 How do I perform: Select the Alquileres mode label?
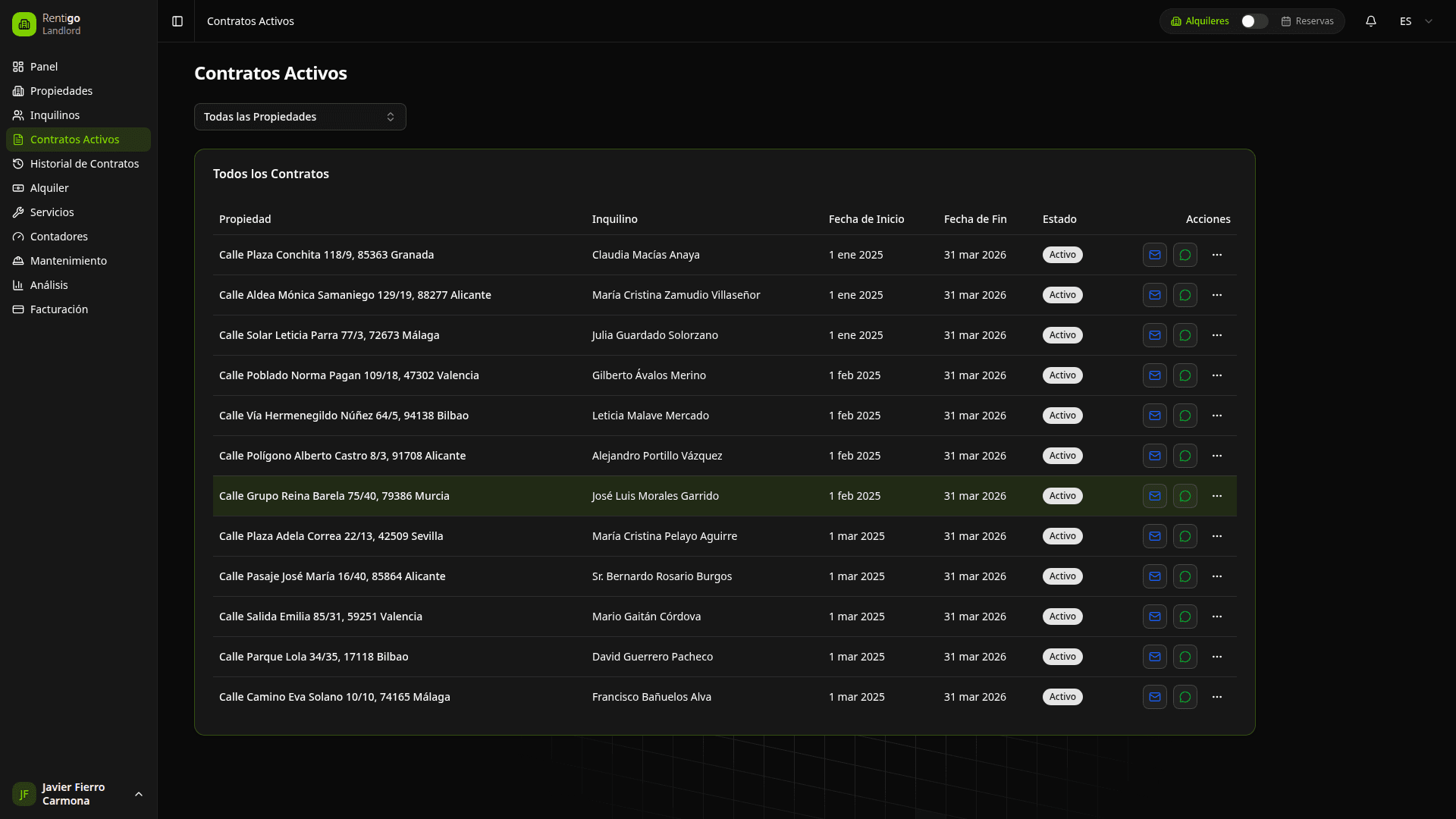tap(1206, 21)
